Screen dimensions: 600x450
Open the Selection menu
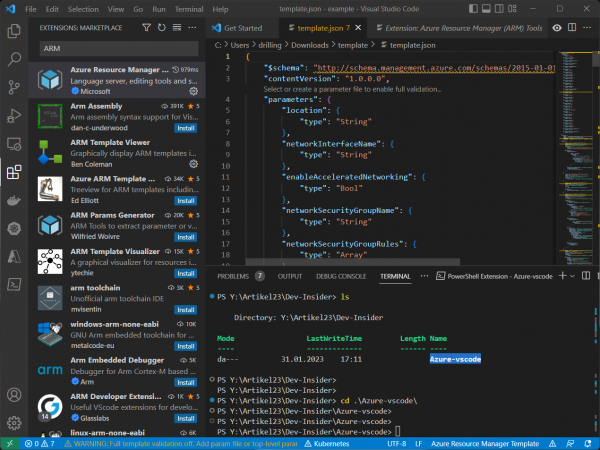(83, 9)
